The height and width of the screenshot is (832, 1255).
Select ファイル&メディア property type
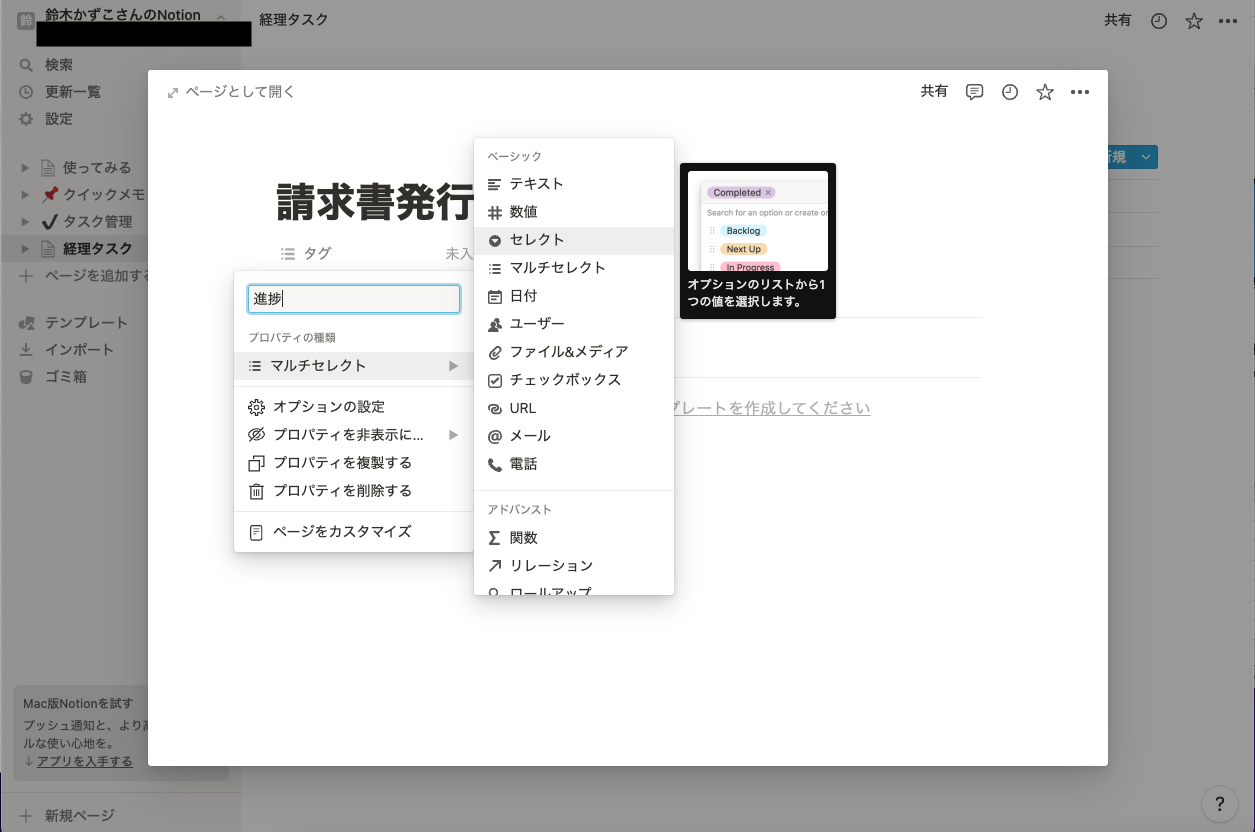574,352
